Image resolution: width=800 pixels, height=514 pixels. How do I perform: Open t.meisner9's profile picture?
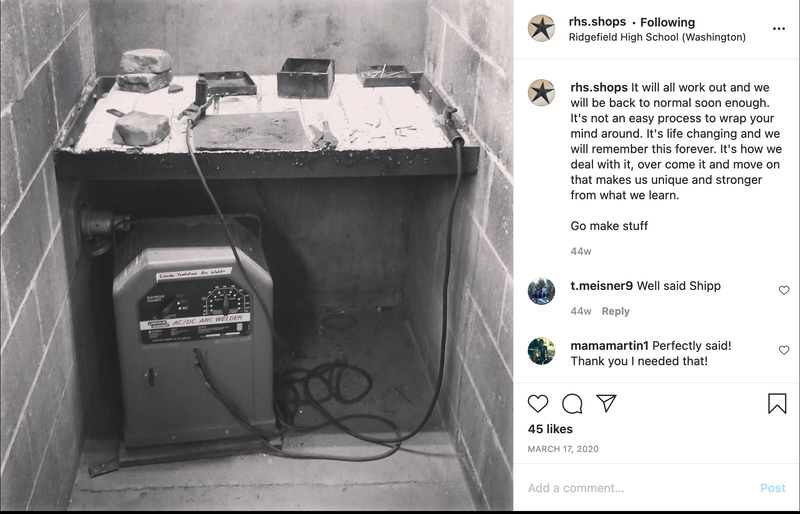[541, 291]
